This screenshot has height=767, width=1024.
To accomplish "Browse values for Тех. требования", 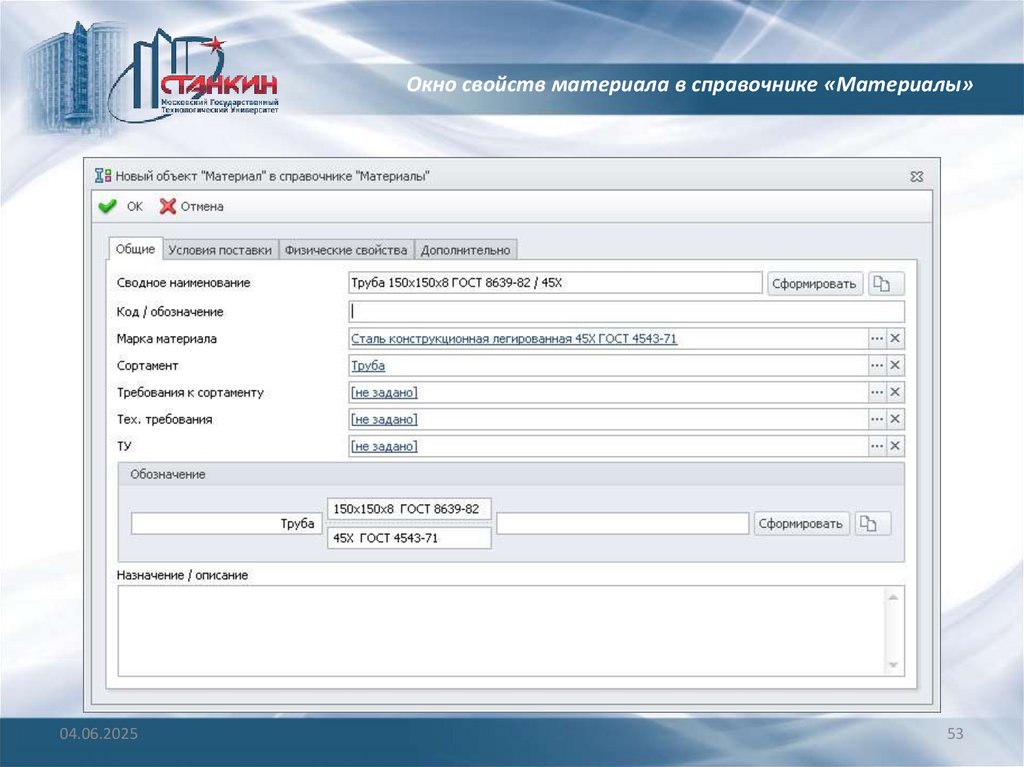I will point(876,419).
